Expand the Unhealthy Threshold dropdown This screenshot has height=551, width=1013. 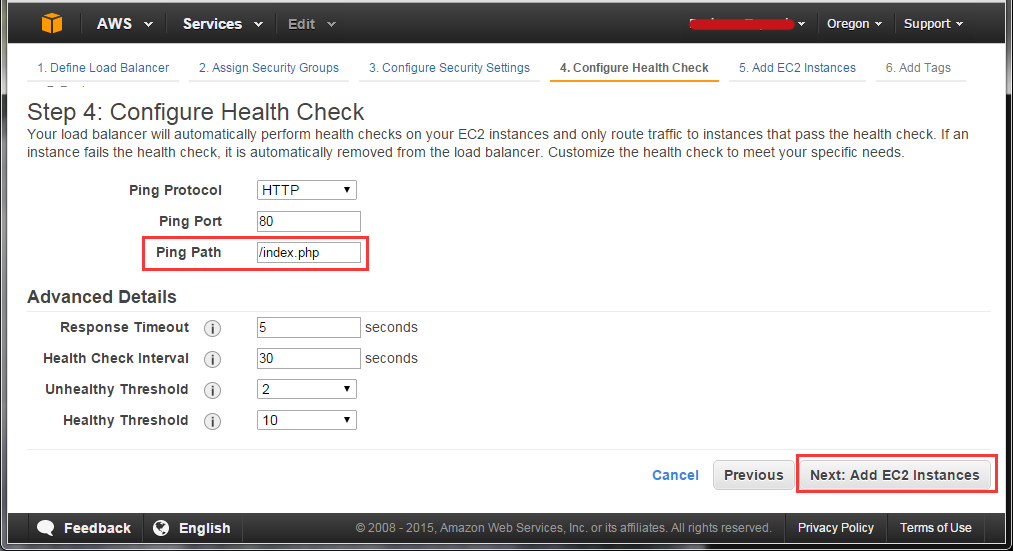(x=307, y=389)
